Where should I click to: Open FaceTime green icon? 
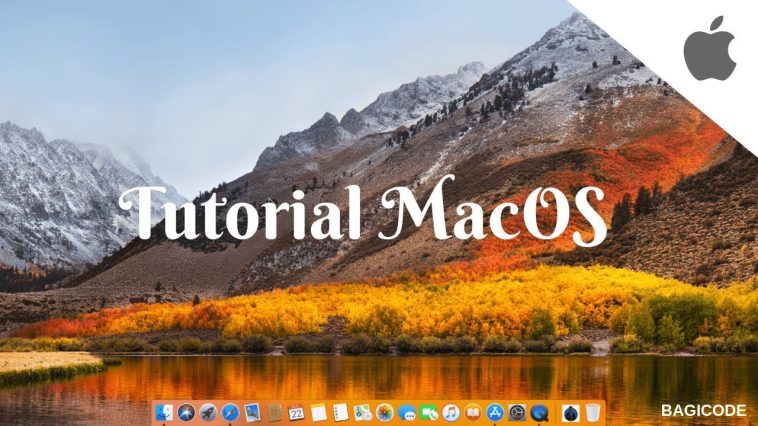click(429, 413)
